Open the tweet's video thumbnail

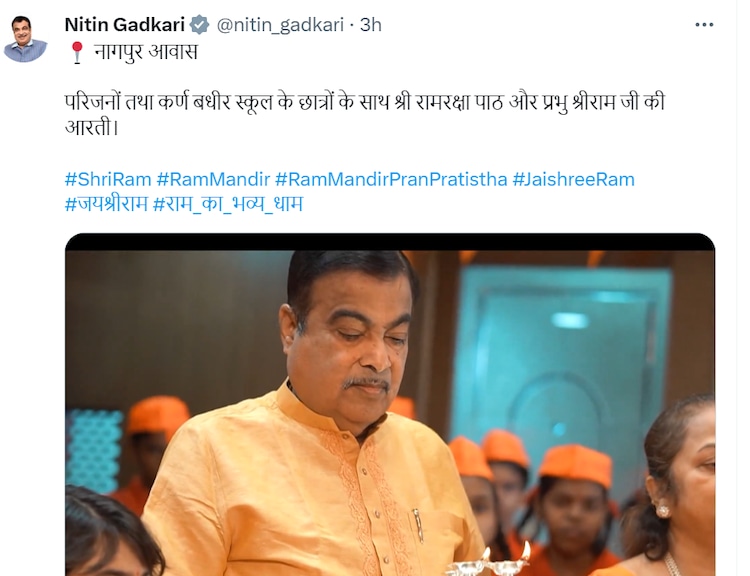click(390, 405)
